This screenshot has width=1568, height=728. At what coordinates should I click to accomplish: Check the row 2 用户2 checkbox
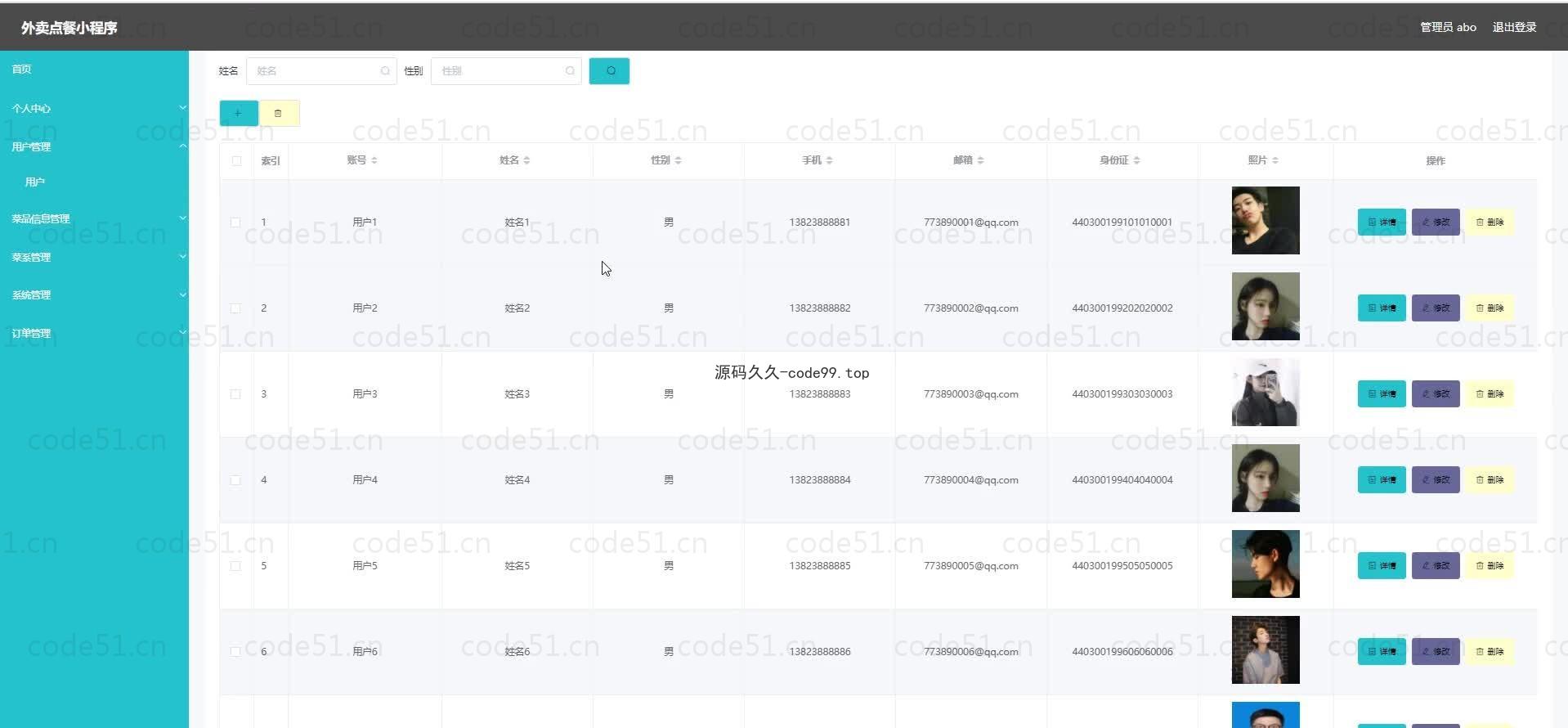pos(235,308)
